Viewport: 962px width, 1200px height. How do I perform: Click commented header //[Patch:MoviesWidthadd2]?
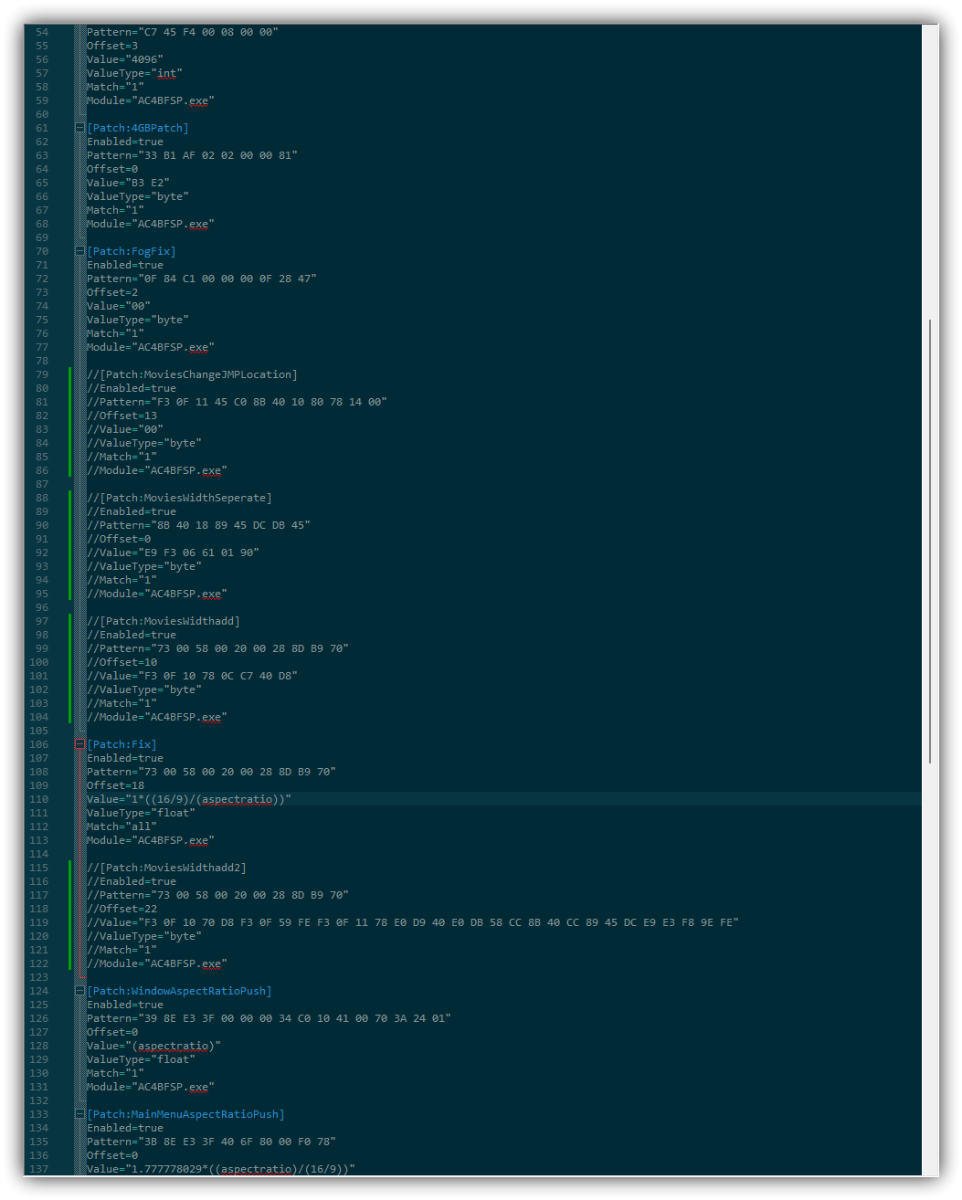click(166, 867)
